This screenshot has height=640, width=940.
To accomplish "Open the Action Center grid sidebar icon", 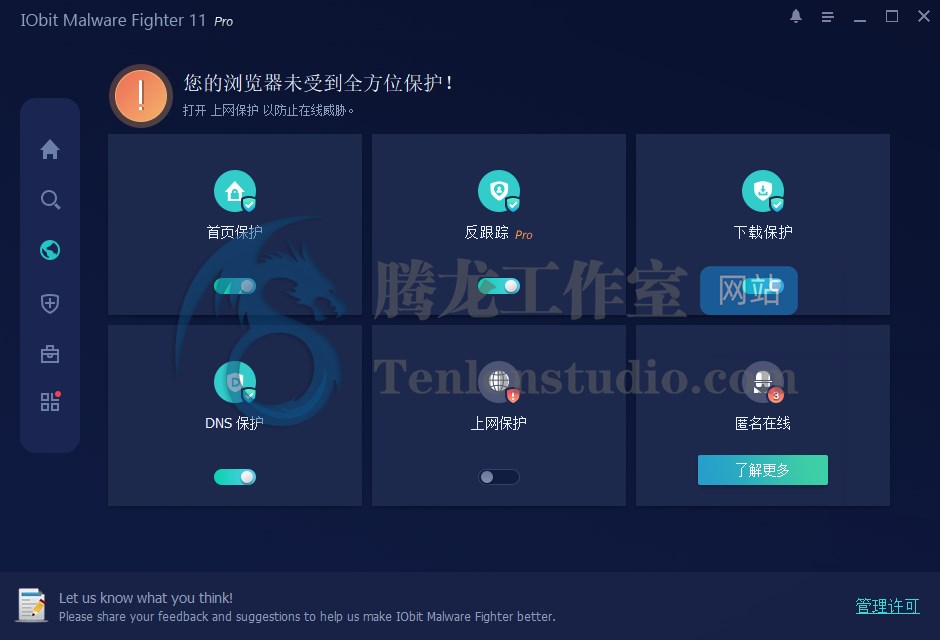I will (50, 401).
